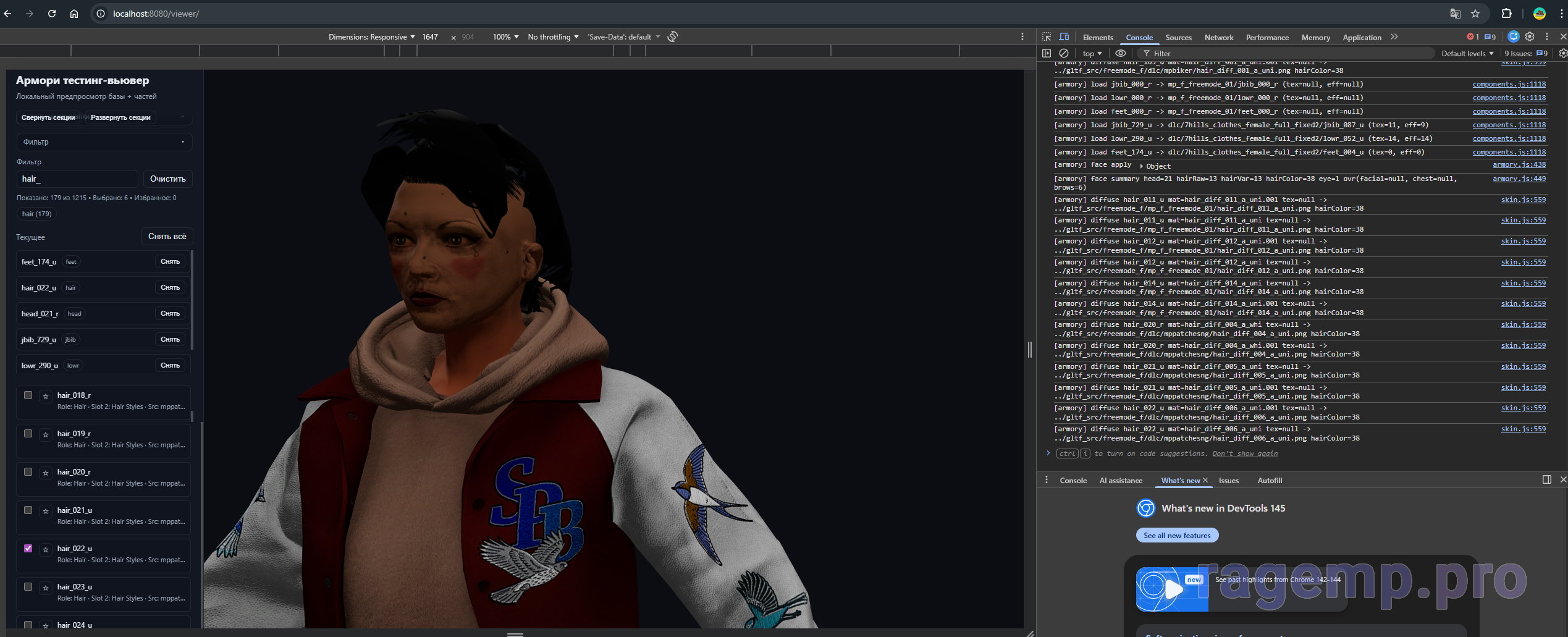
Task: Click the live expression eye icon
Action: click(x=1120, y=54)
